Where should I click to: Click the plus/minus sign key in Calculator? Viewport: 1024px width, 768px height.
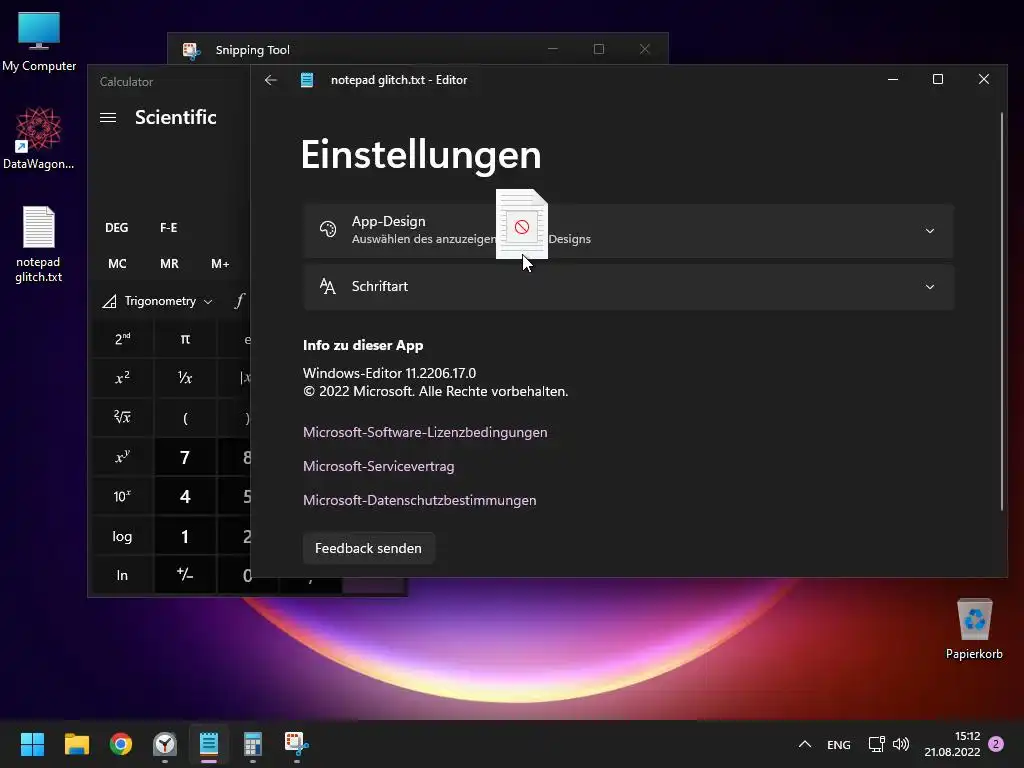pos(185,575)
